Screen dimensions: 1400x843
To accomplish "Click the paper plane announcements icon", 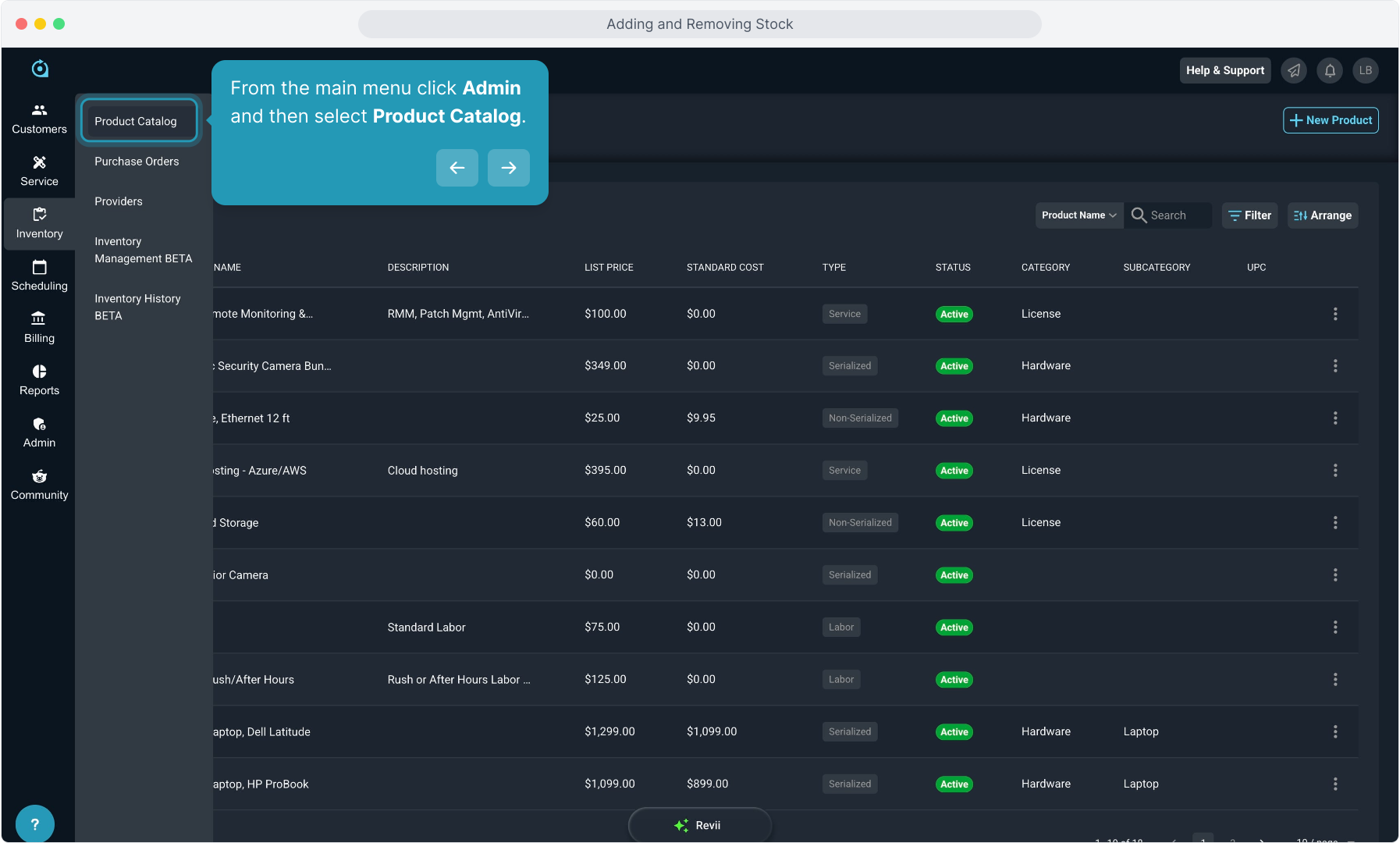I will pos(1294,70).
